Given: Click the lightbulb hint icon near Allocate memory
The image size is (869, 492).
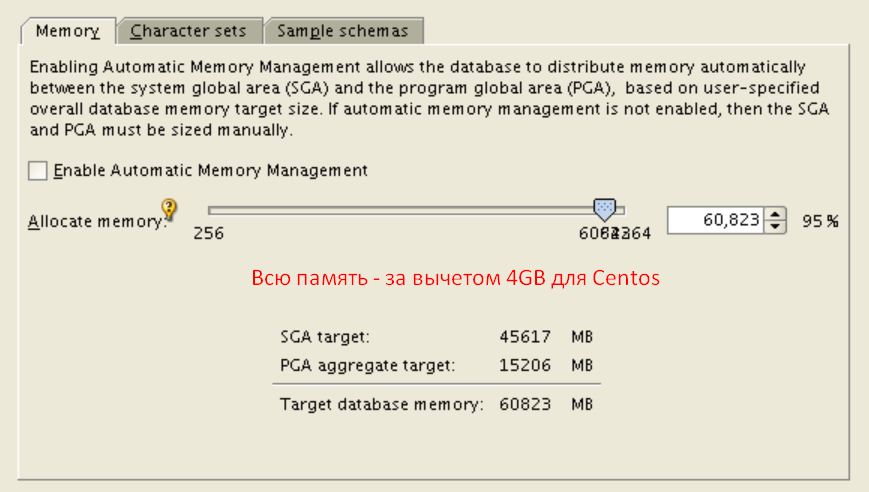Looking at the screenshot, I should (x=169, y=209).
